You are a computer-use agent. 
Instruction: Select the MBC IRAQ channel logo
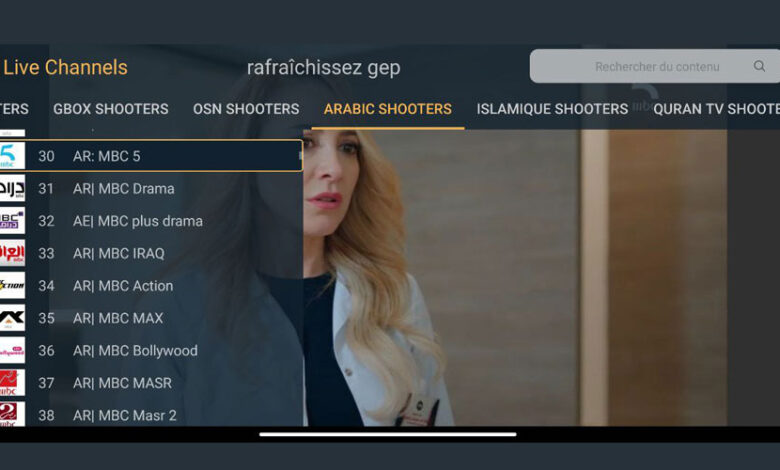pos(12,253)
